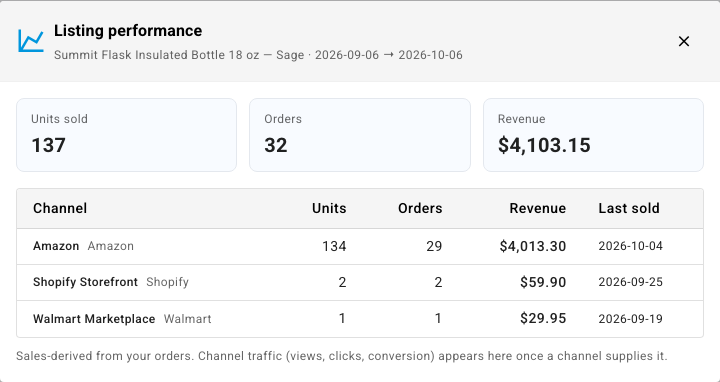
Task: Select the Orders summary card
Action: pos(360,135)
